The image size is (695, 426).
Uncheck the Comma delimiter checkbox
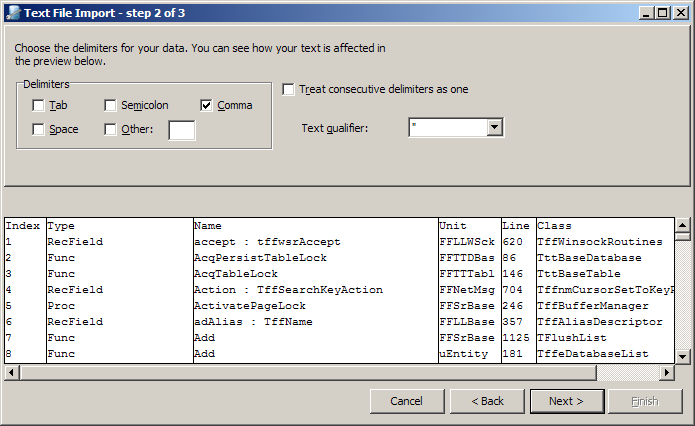point(207,105)
